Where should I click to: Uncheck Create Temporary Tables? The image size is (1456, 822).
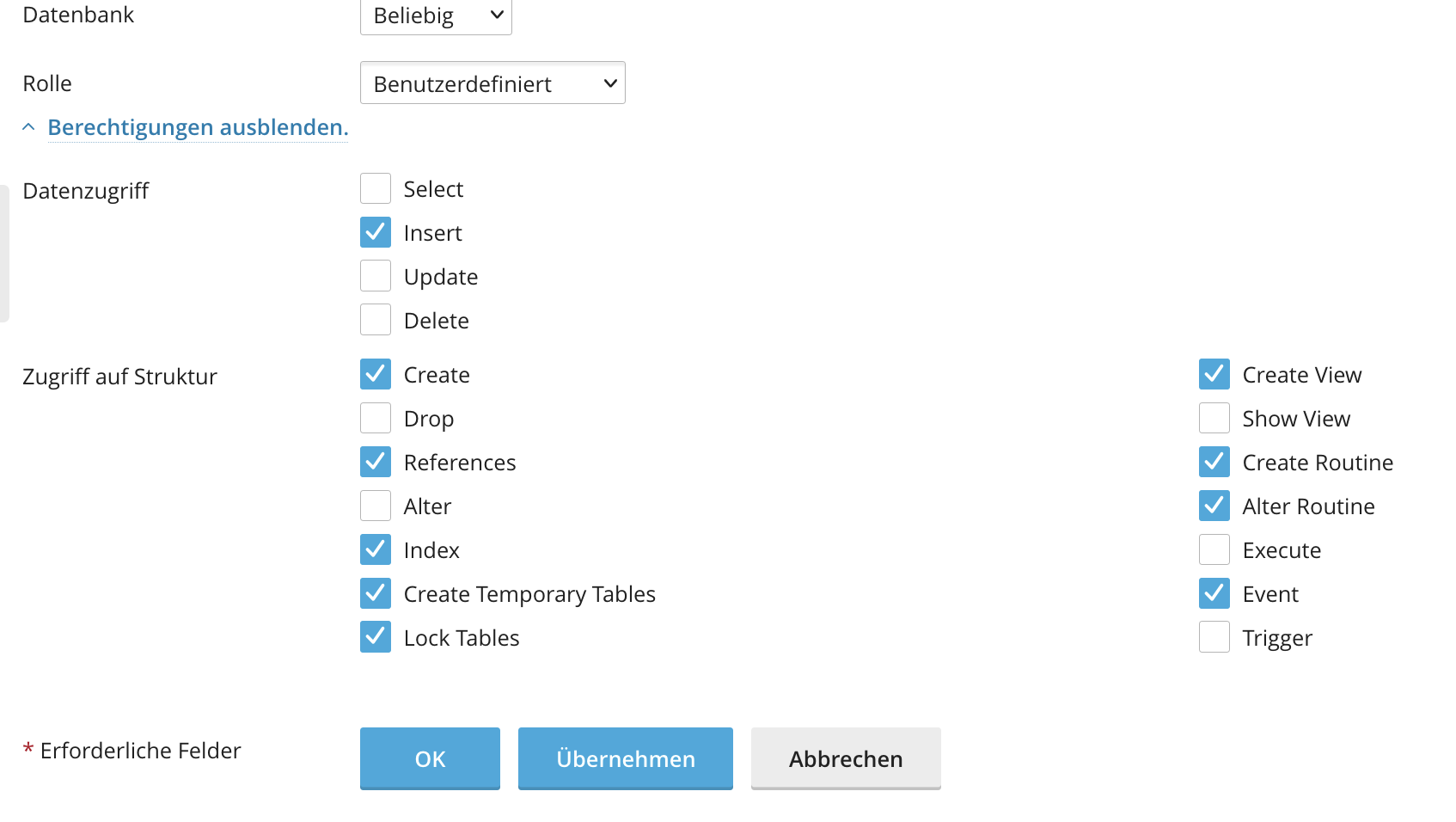click(x=376, y=594)
